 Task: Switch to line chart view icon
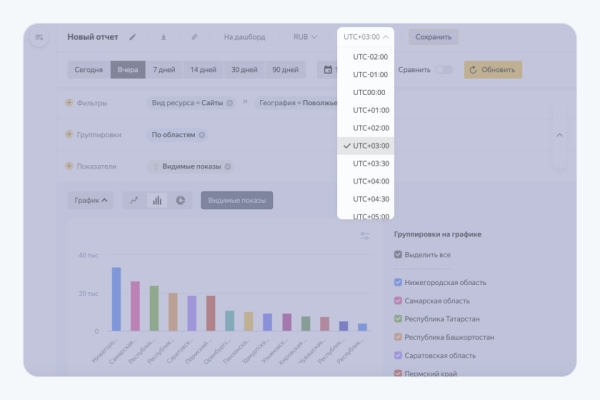tap(135, 200)
